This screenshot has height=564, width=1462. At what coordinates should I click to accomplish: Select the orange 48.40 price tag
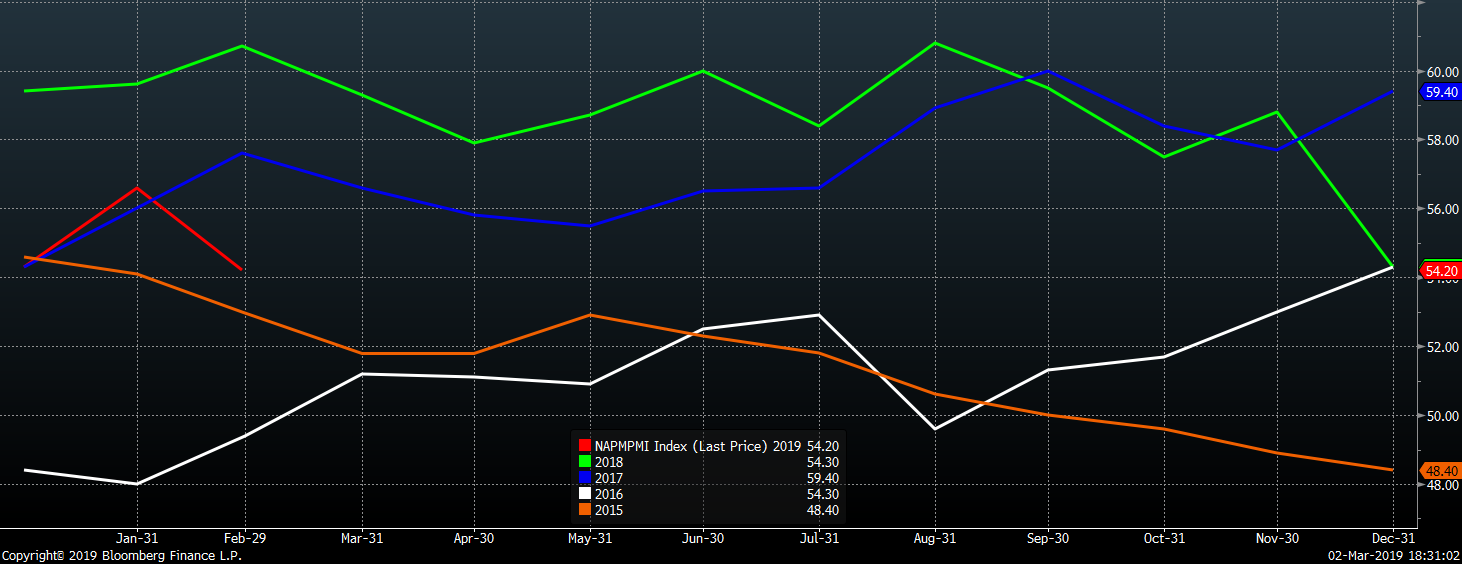point(1441,470)
